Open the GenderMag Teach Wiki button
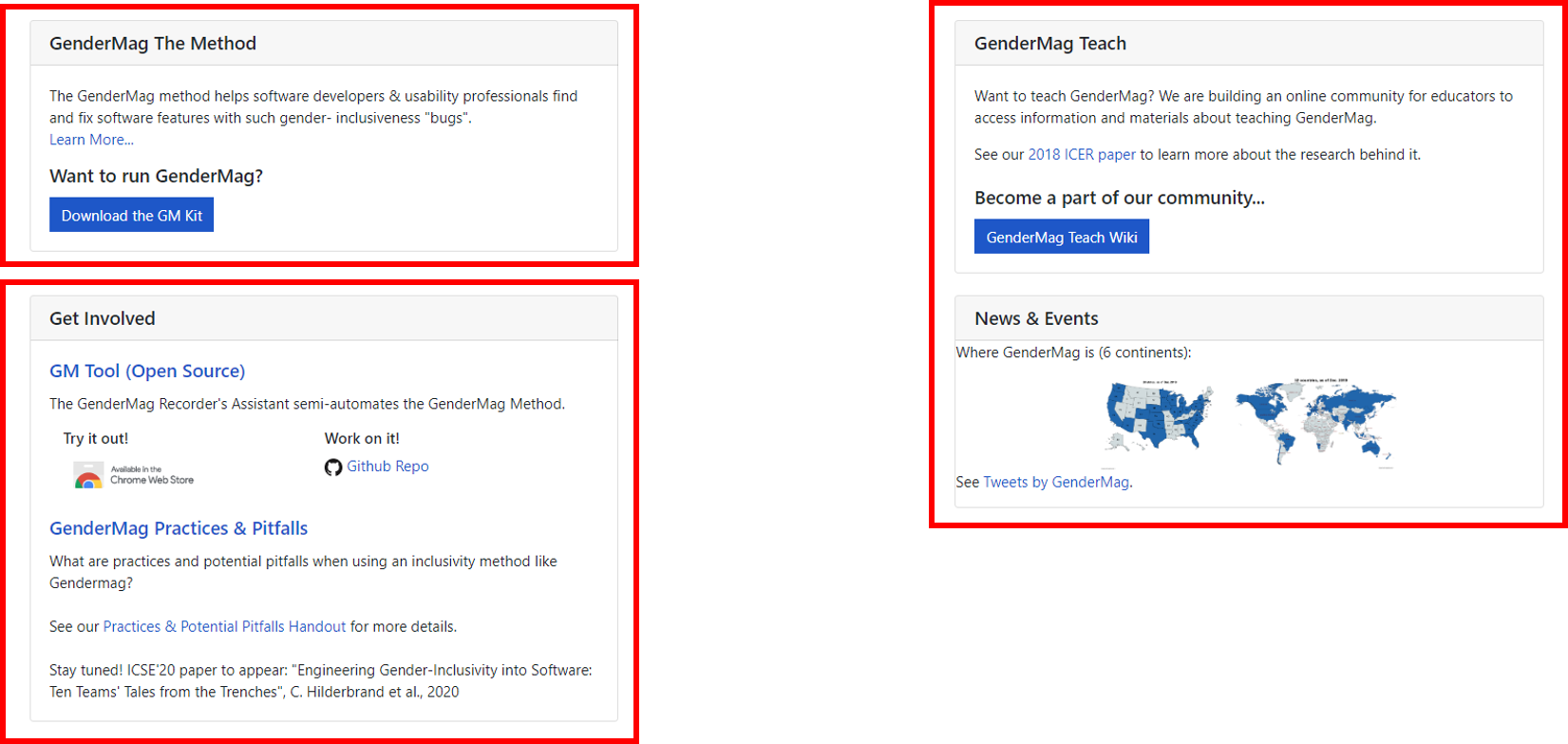 click(1061, 238)
